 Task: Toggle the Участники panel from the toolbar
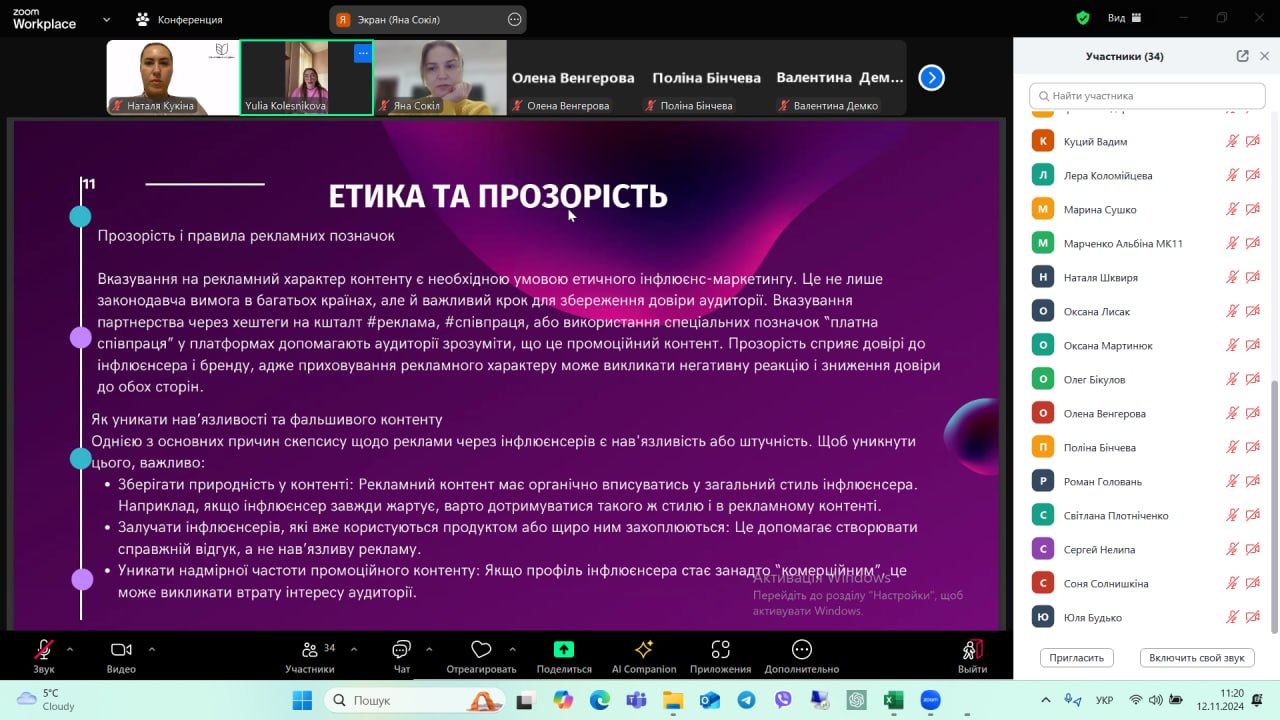click(310, 655)
